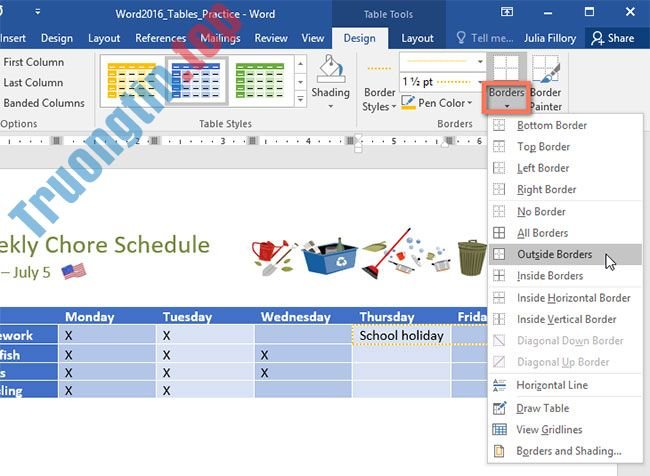Screen dimensions: 650x476
Task: Open the Table Tools Layout tab
Action: tap(417, 38)
